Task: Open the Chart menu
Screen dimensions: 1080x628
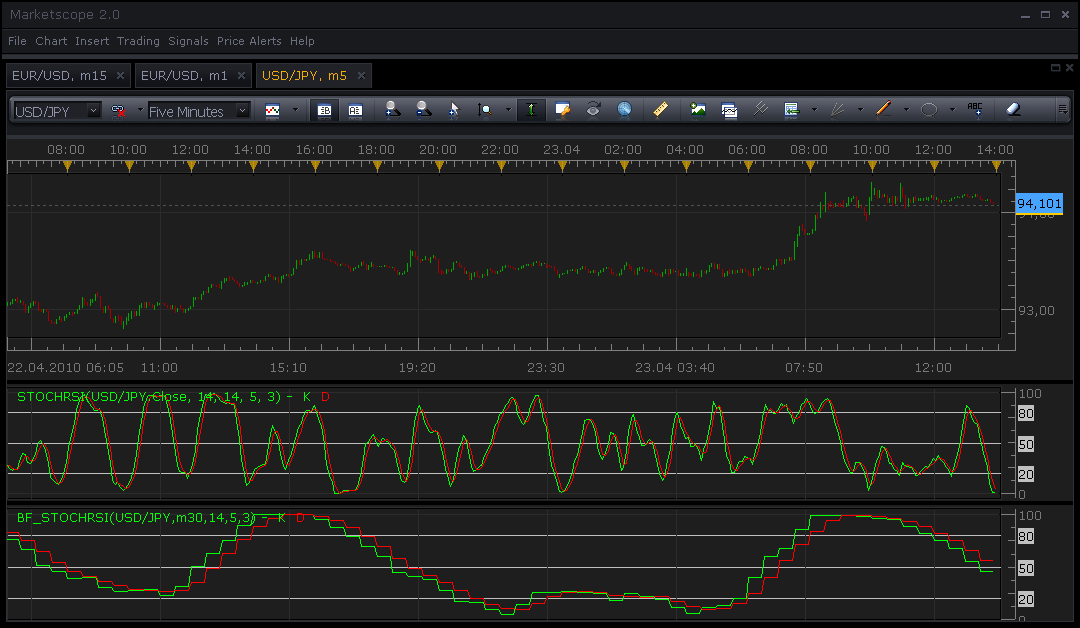Action: tap(52, 41)
